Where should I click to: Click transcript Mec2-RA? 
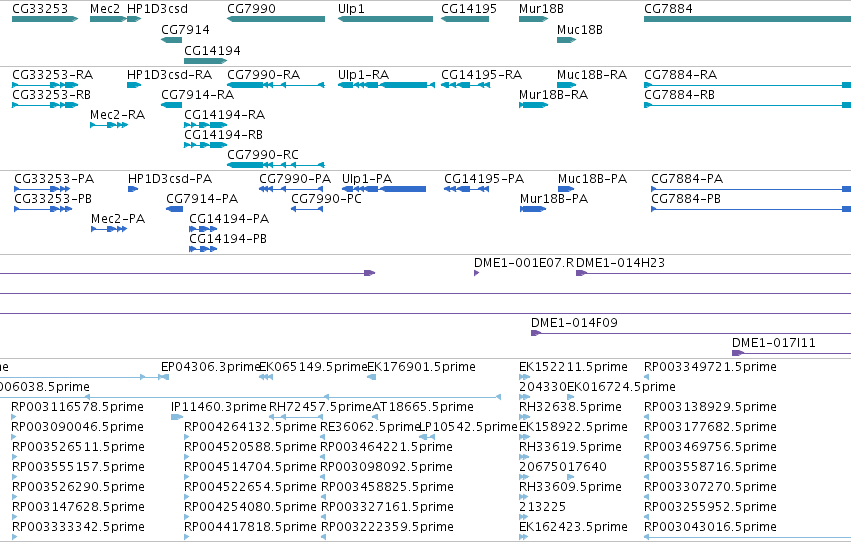(117, 115)
